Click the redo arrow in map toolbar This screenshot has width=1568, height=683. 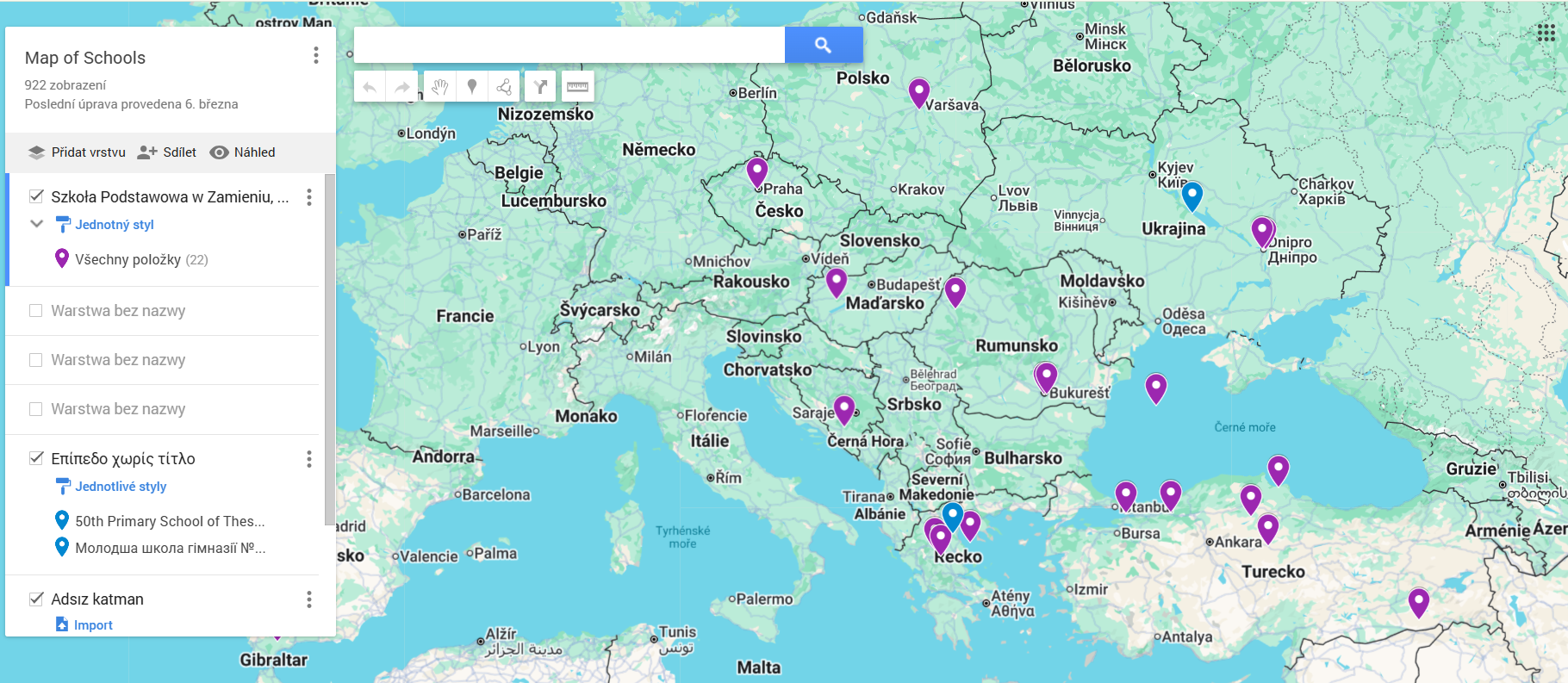click(402, 87)
